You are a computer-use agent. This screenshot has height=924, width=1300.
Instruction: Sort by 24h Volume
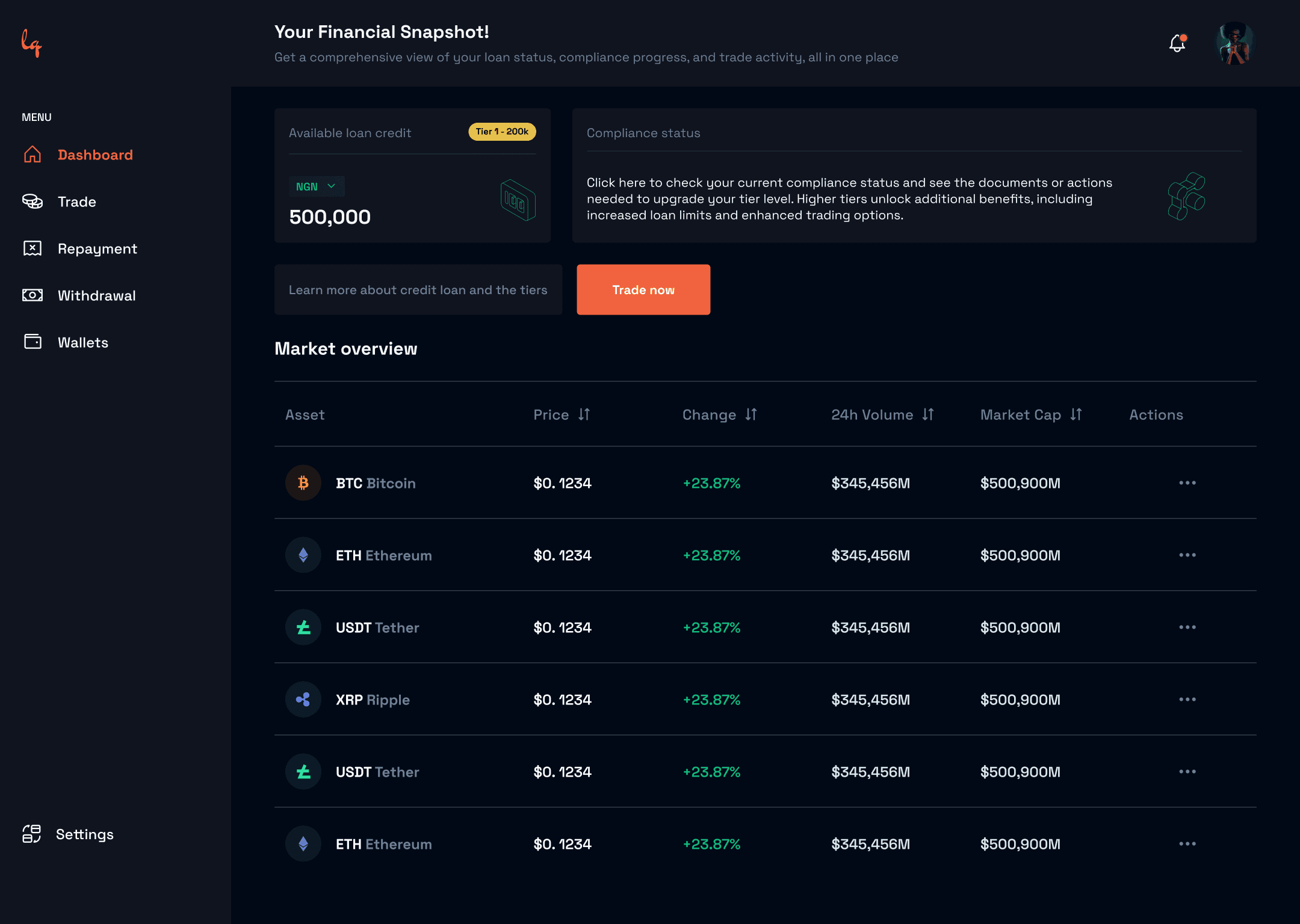tap(927, 414)
